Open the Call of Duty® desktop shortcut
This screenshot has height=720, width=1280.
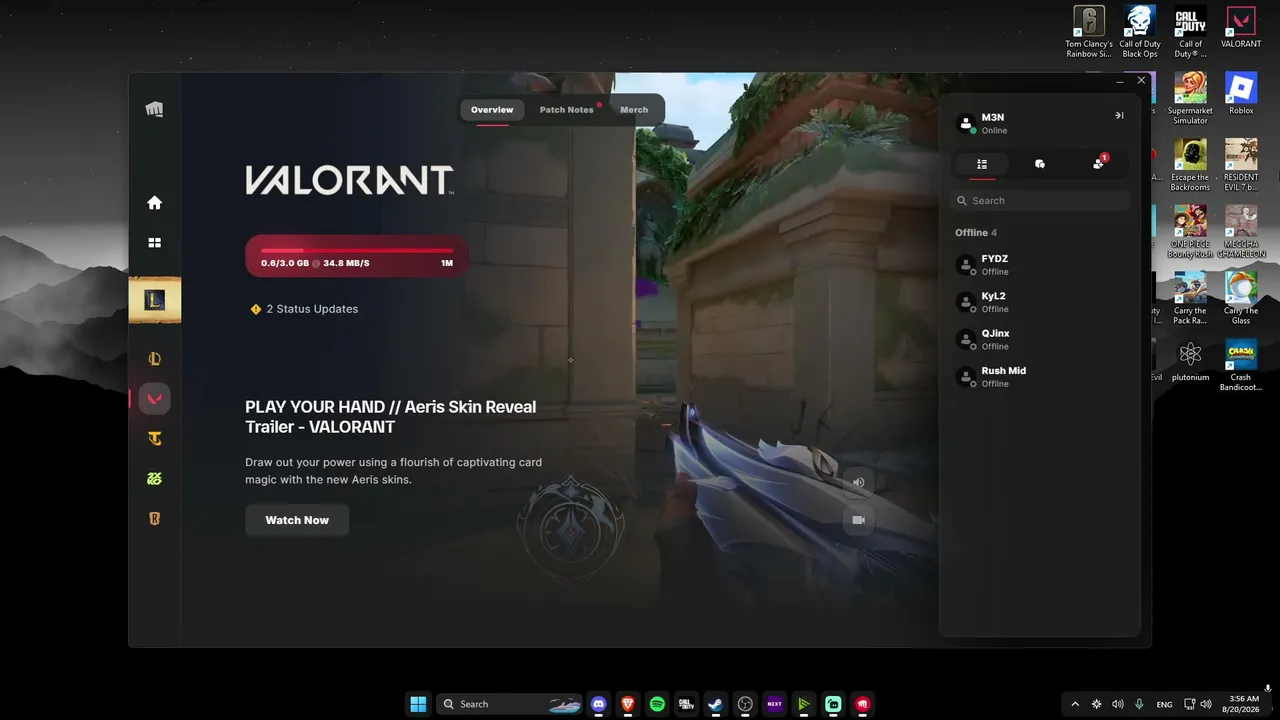click(x=1190, y=33)
